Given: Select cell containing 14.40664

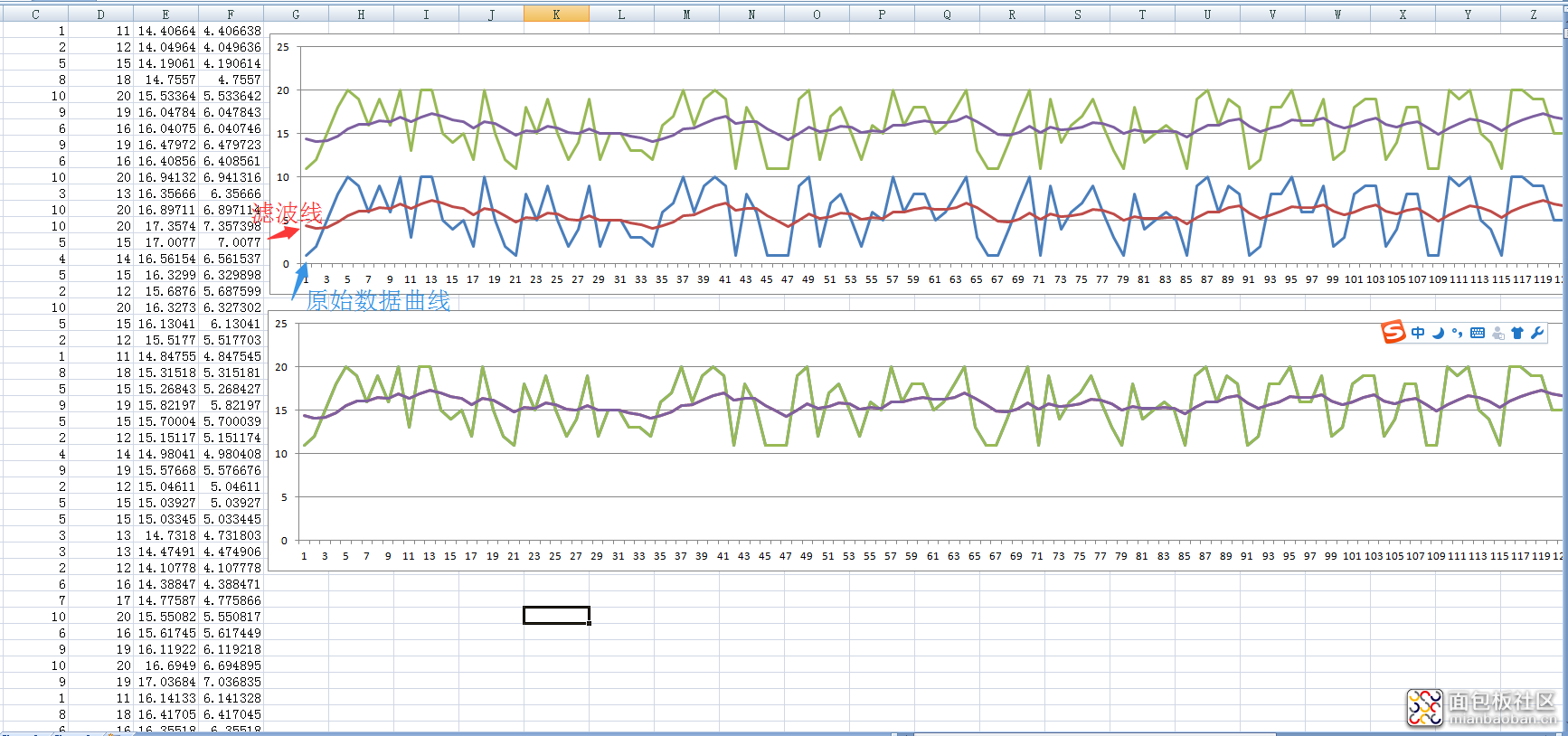Looking at the screenshot, I should click(166, 31).
